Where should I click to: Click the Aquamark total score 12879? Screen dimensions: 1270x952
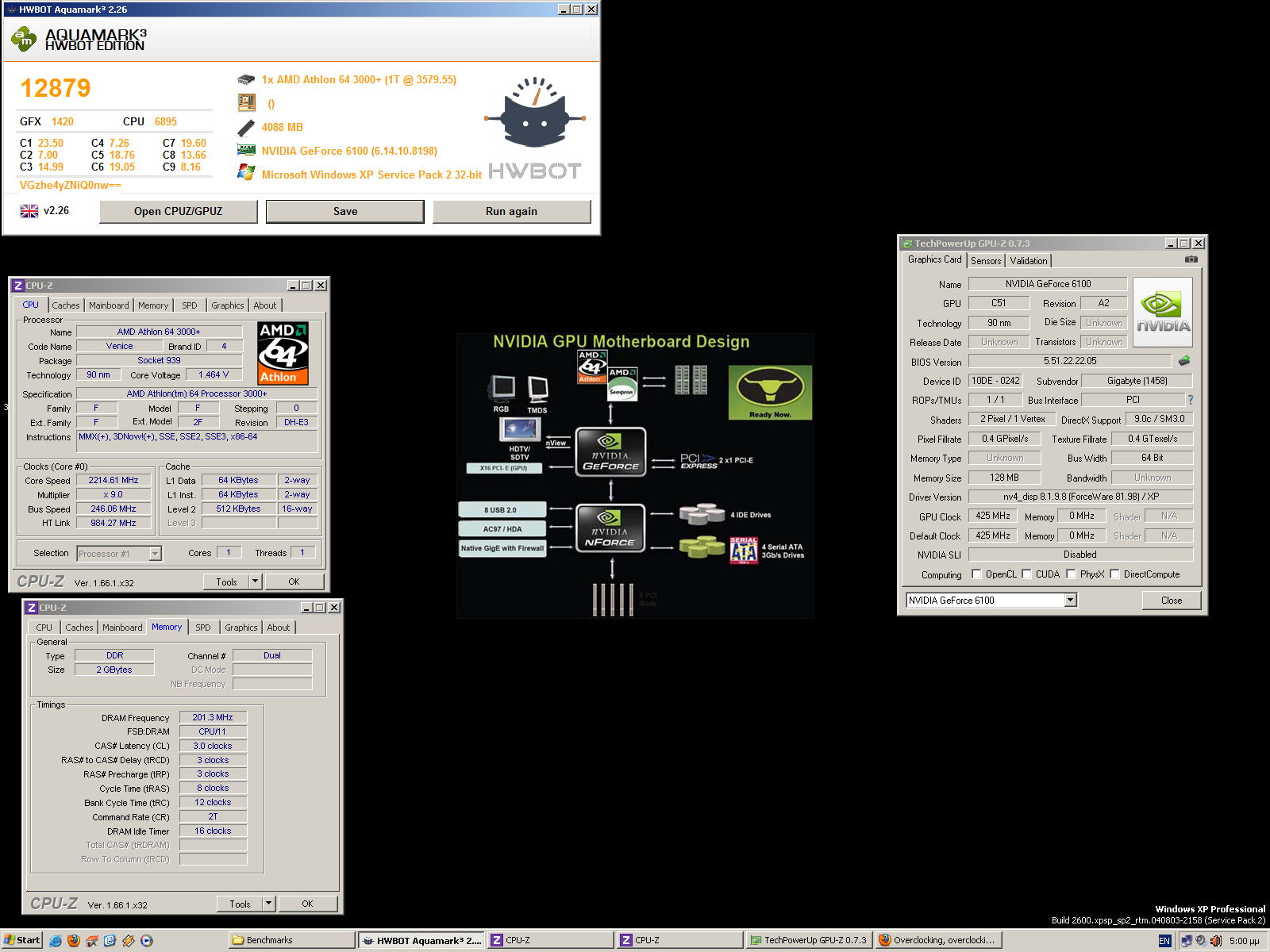pyautogui.click(x=56, y=88)
